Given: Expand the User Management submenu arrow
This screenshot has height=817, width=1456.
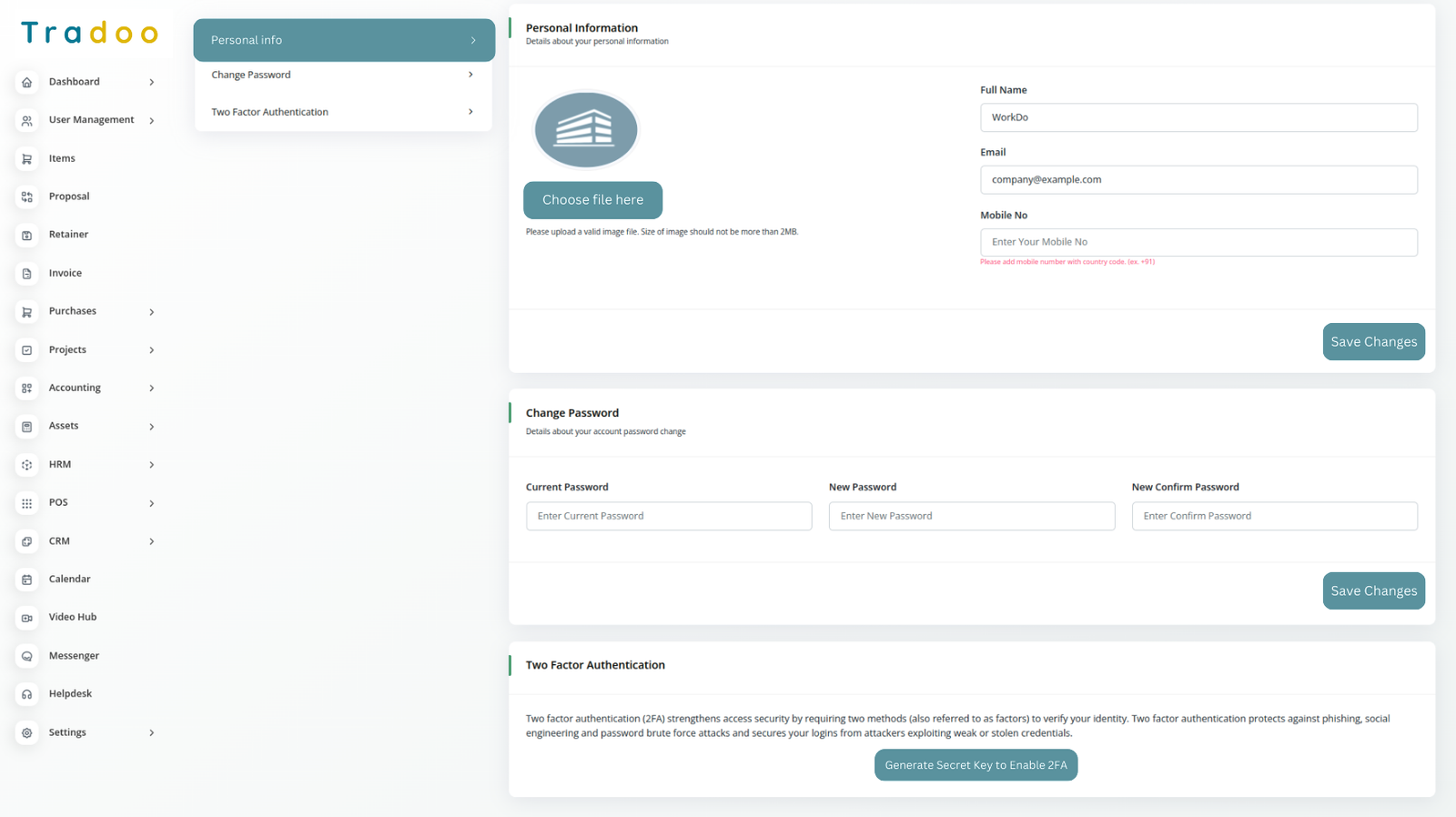Looking at the screenshot, I should [x=151, y=120].
